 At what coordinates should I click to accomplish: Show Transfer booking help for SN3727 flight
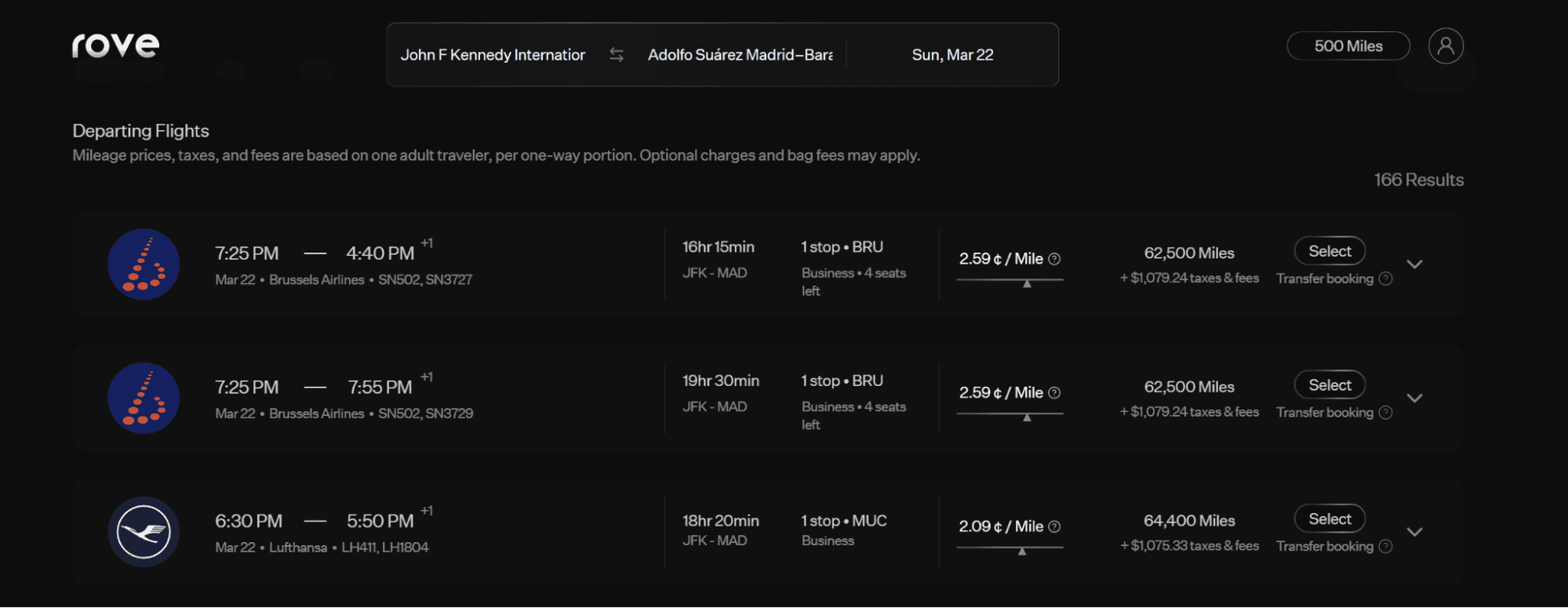[x=1386, y=279]
